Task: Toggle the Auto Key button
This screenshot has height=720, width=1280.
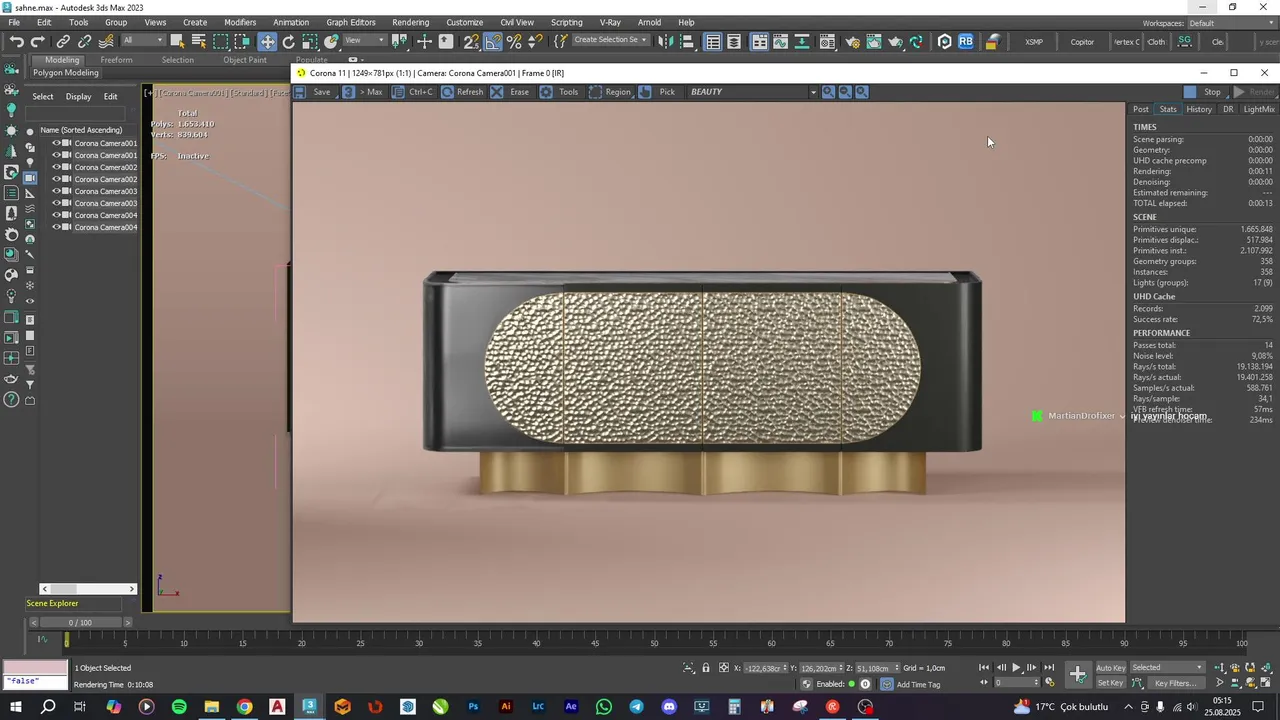Action: coord(1110,668)
